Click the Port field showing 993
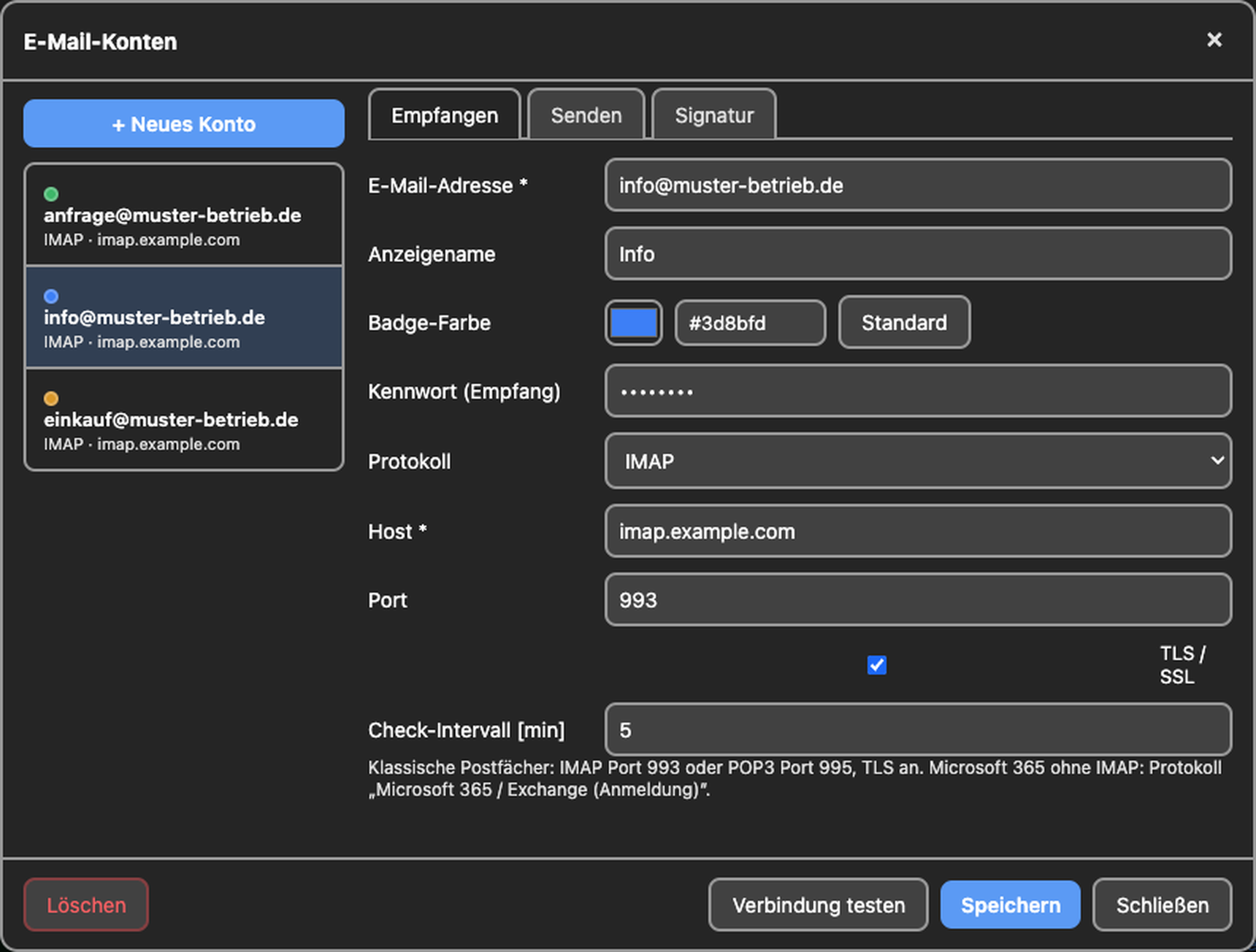 (x=918, y=600)
